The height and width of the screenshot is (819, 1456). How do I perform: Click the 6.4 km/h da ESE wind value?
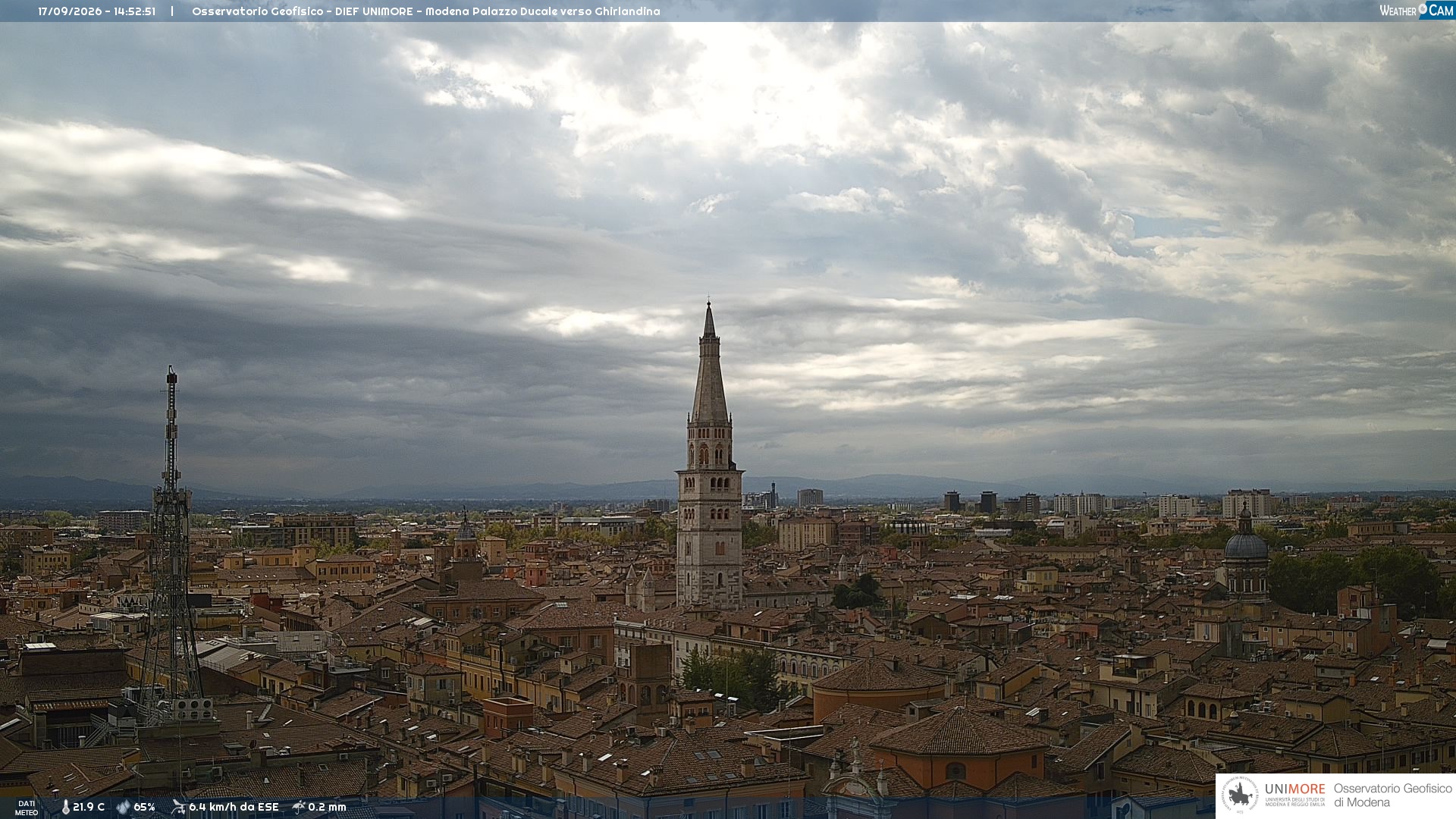pos(234,808)
